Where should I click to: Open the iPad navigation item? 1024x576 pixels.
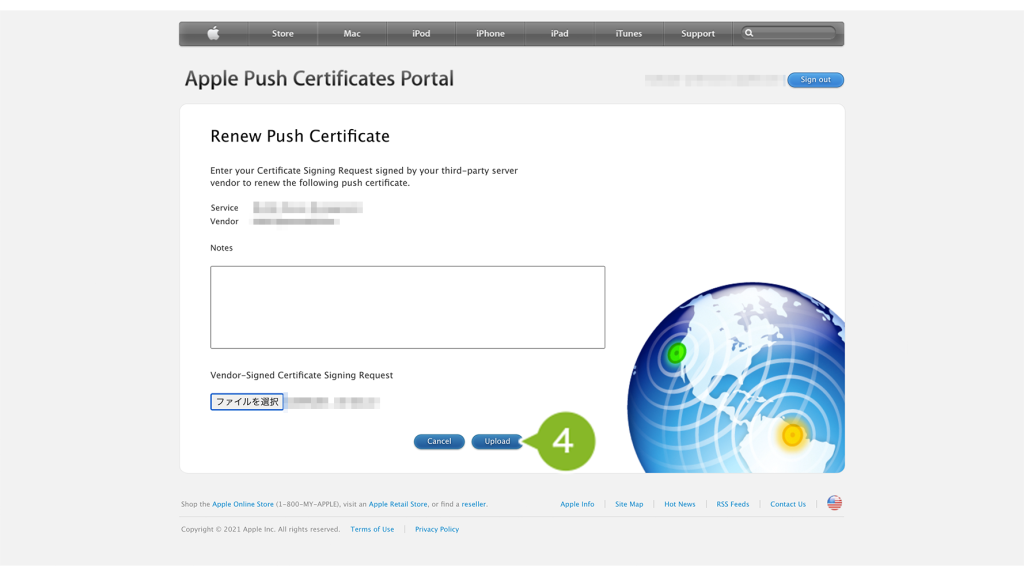point(559,33)
